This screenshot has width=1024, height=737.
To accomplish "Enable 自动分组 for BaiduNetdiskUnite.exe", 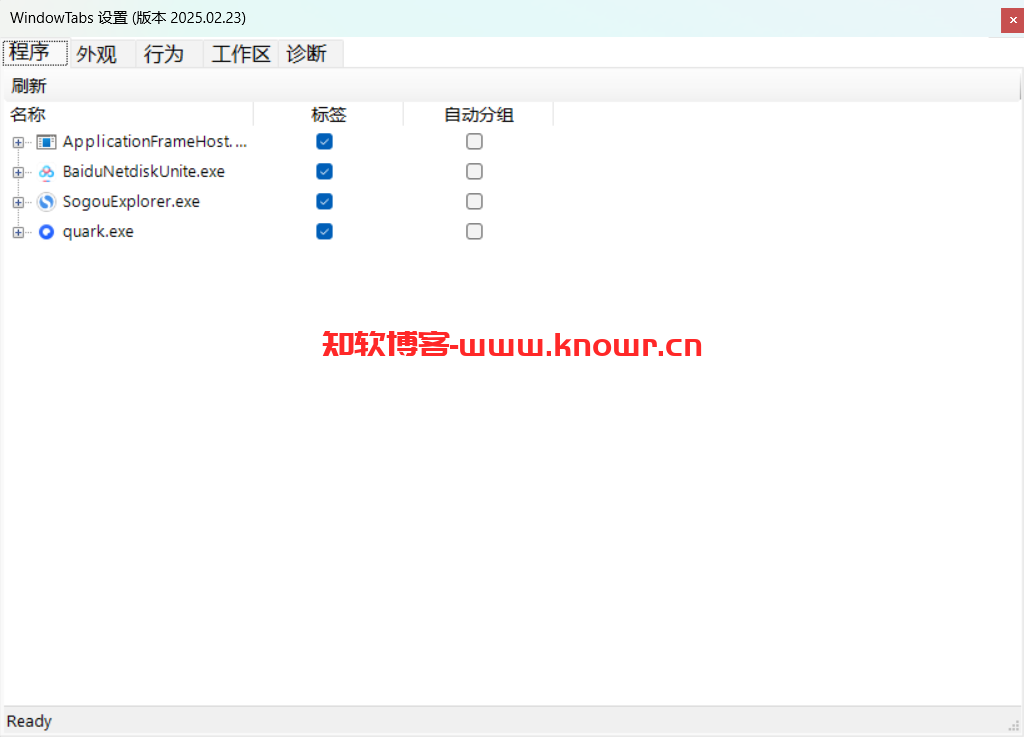I will click(x=475, y=172).
